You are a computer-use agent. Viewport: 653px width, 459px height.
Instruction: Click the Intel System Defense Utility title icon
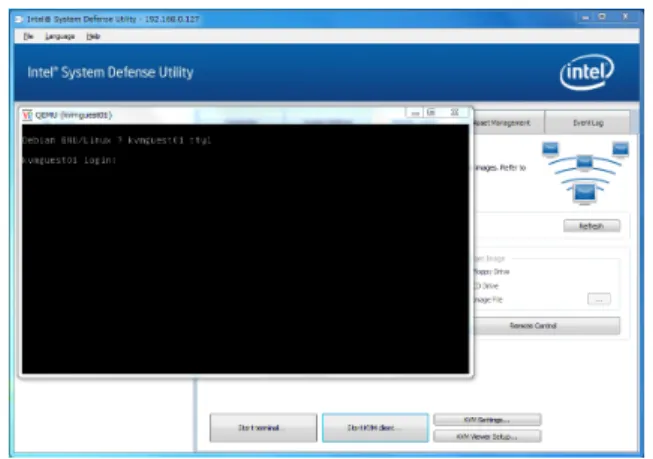pyautogui.click(x=18, y=19)
